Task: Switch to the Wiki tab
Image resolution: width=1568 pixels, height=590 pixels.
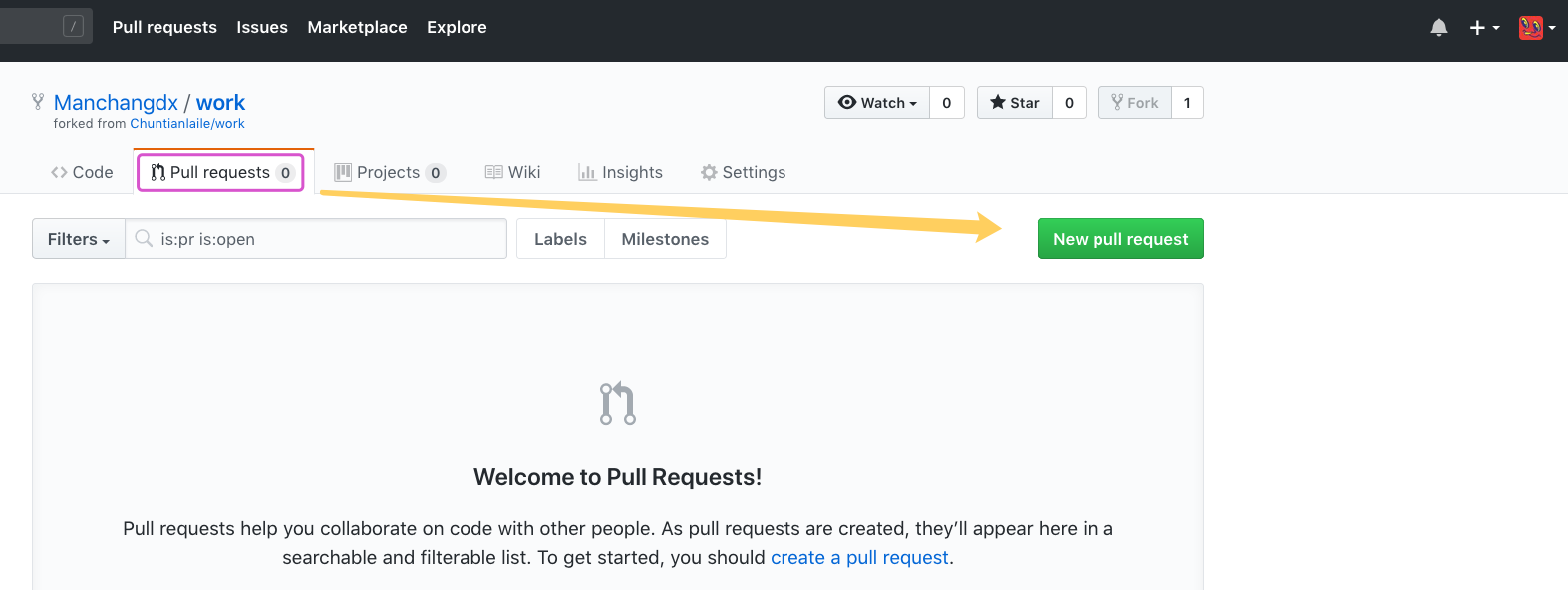Action: 512,172
